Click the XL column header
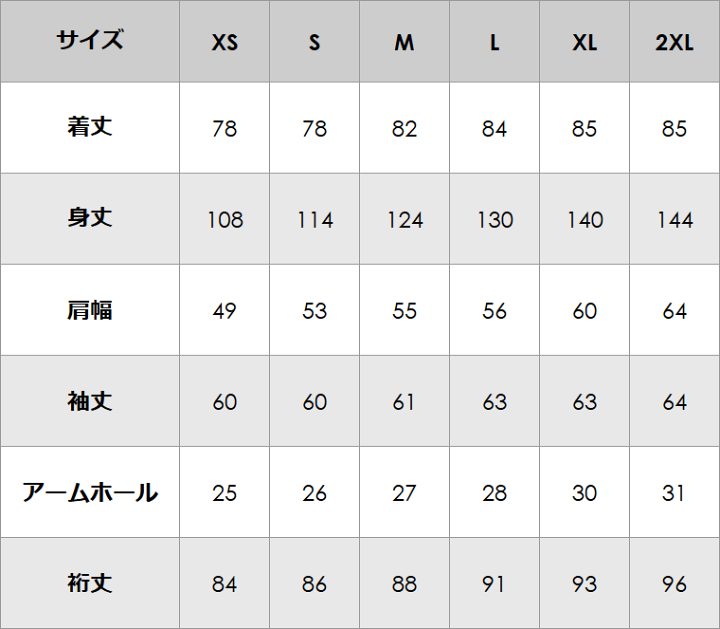This screenshot has width=720, height=629. pyautogui.click(x=584, y=44)
